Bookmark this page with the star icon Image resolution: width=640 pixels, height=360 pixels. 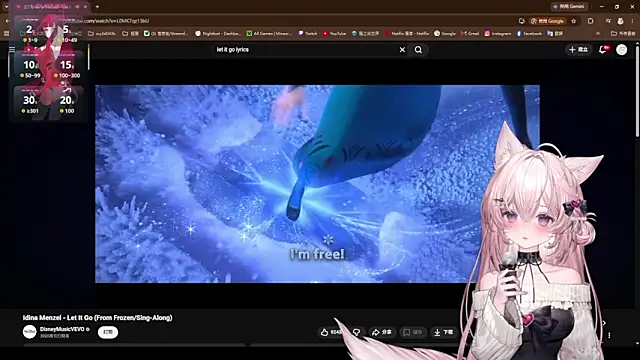click(573, 21)
